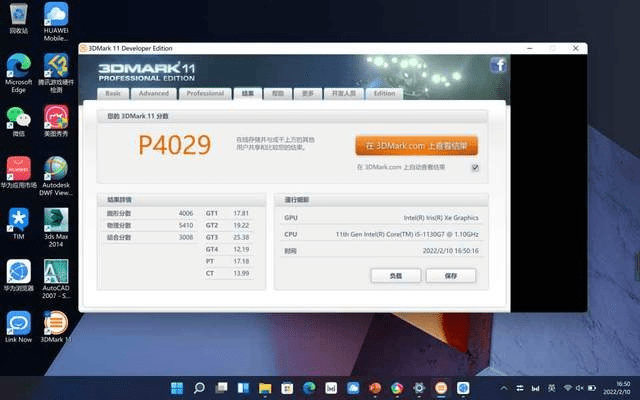640x400 pixels.
Task: Switch to the Basic tab
Action: click(x=113, y=93)
